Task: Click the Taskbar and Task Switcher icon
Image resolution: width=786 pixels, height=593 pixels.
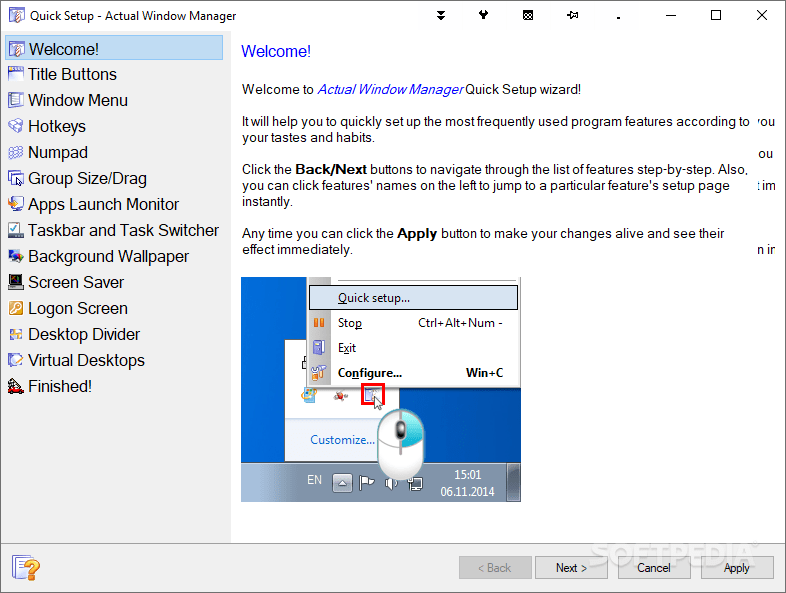Action: click(16, 230)
